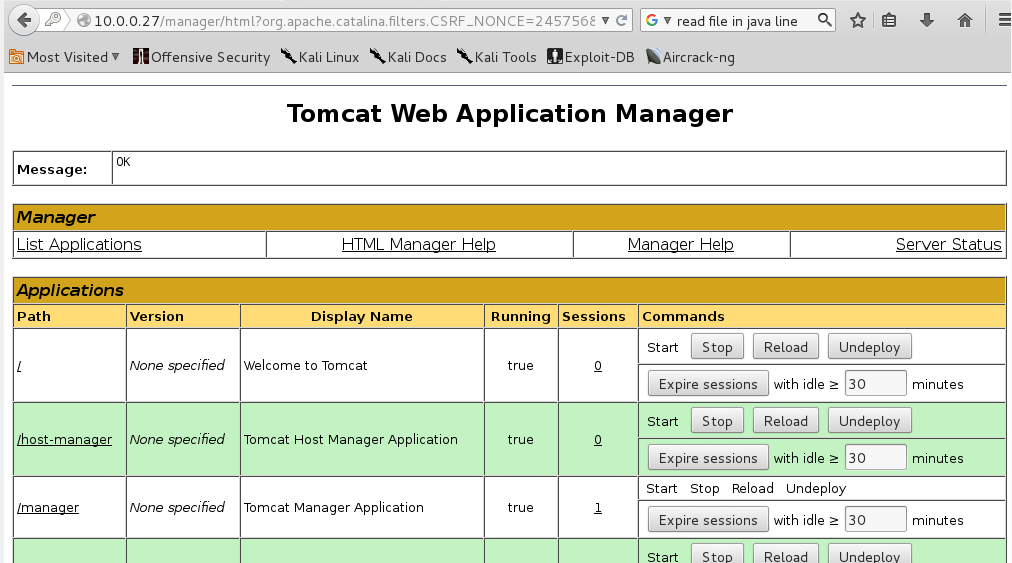Open the Server Status link

coord(948,244)
